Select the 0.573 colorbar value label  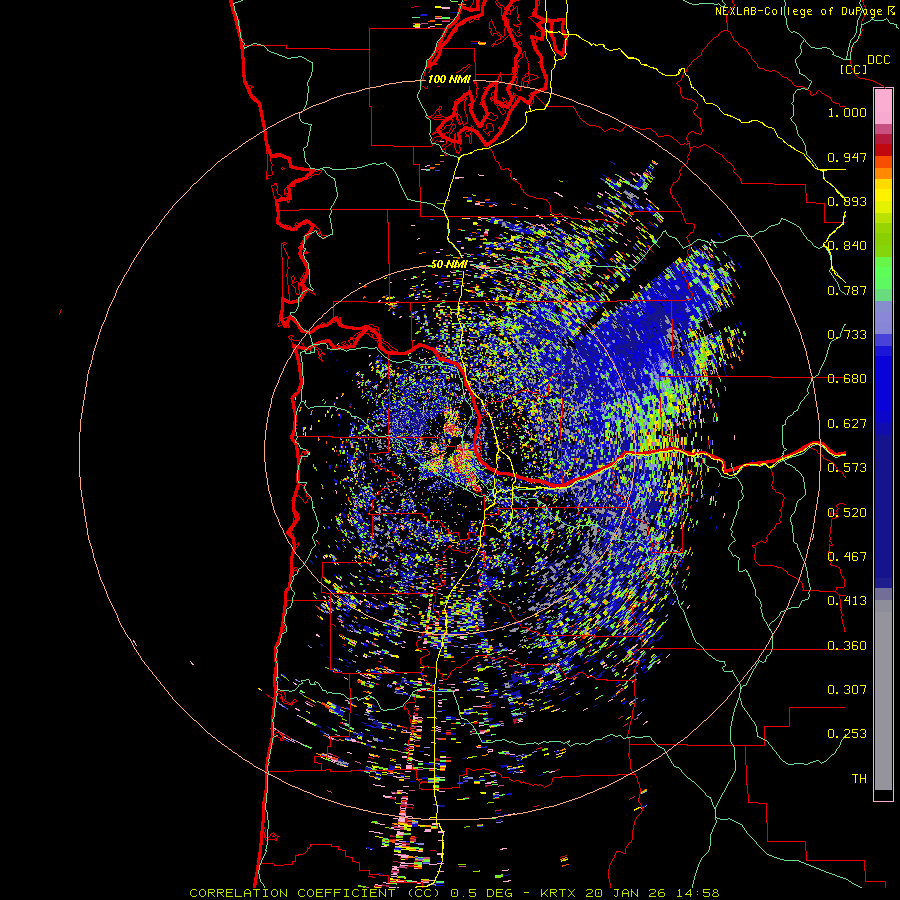(x=847, y=468)
